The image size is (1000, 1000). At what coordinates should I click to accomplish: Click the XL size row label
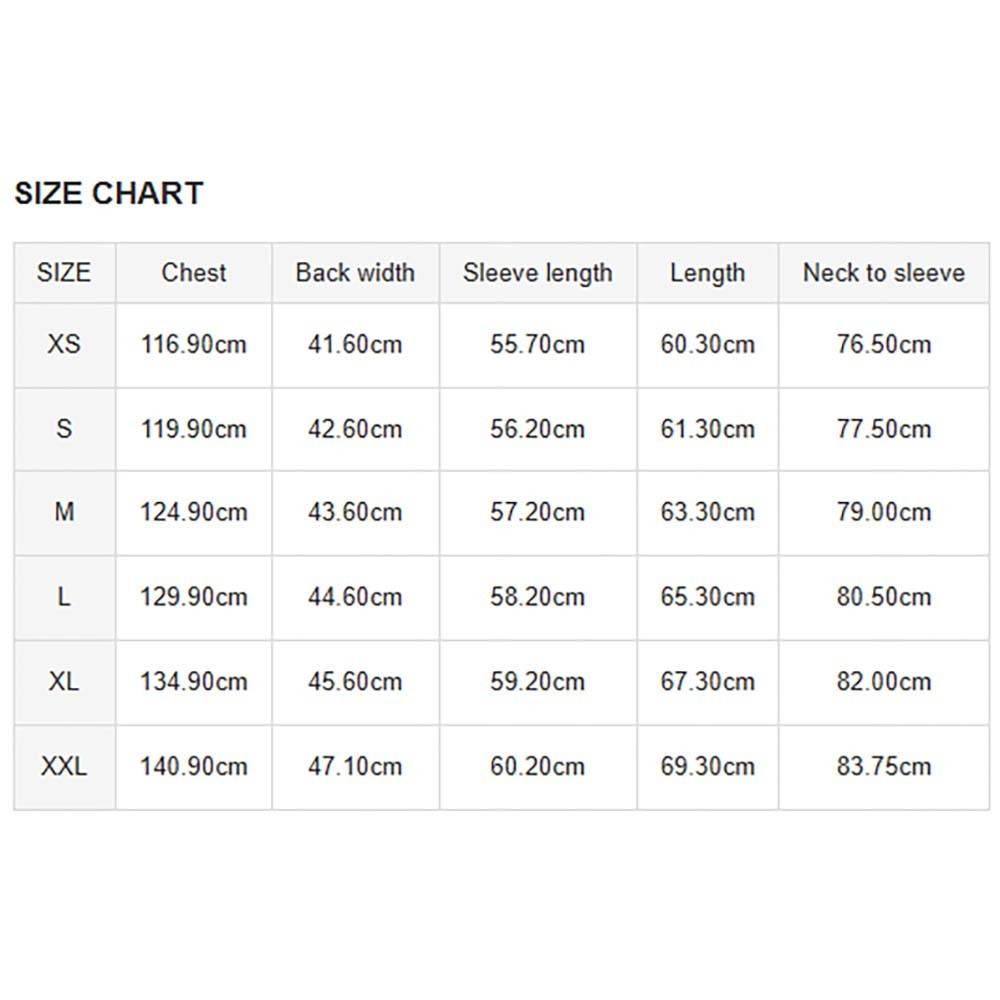tap(64, 682)
